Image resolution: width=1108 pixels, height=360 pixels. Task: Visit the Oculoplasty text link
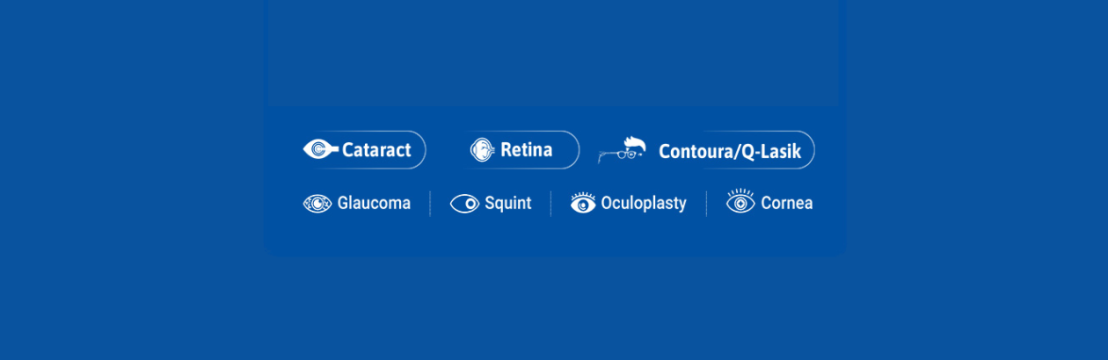pos(644,204)
